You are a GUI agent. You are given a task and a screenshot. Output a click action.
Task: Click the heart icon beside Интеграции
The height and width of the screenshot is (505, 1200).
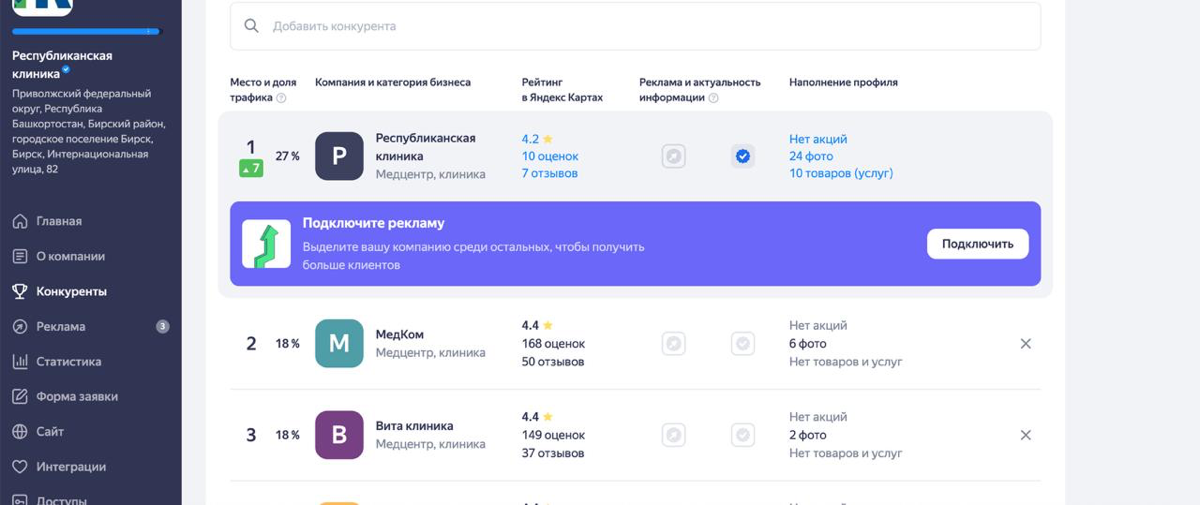click(x=19, y=466)
